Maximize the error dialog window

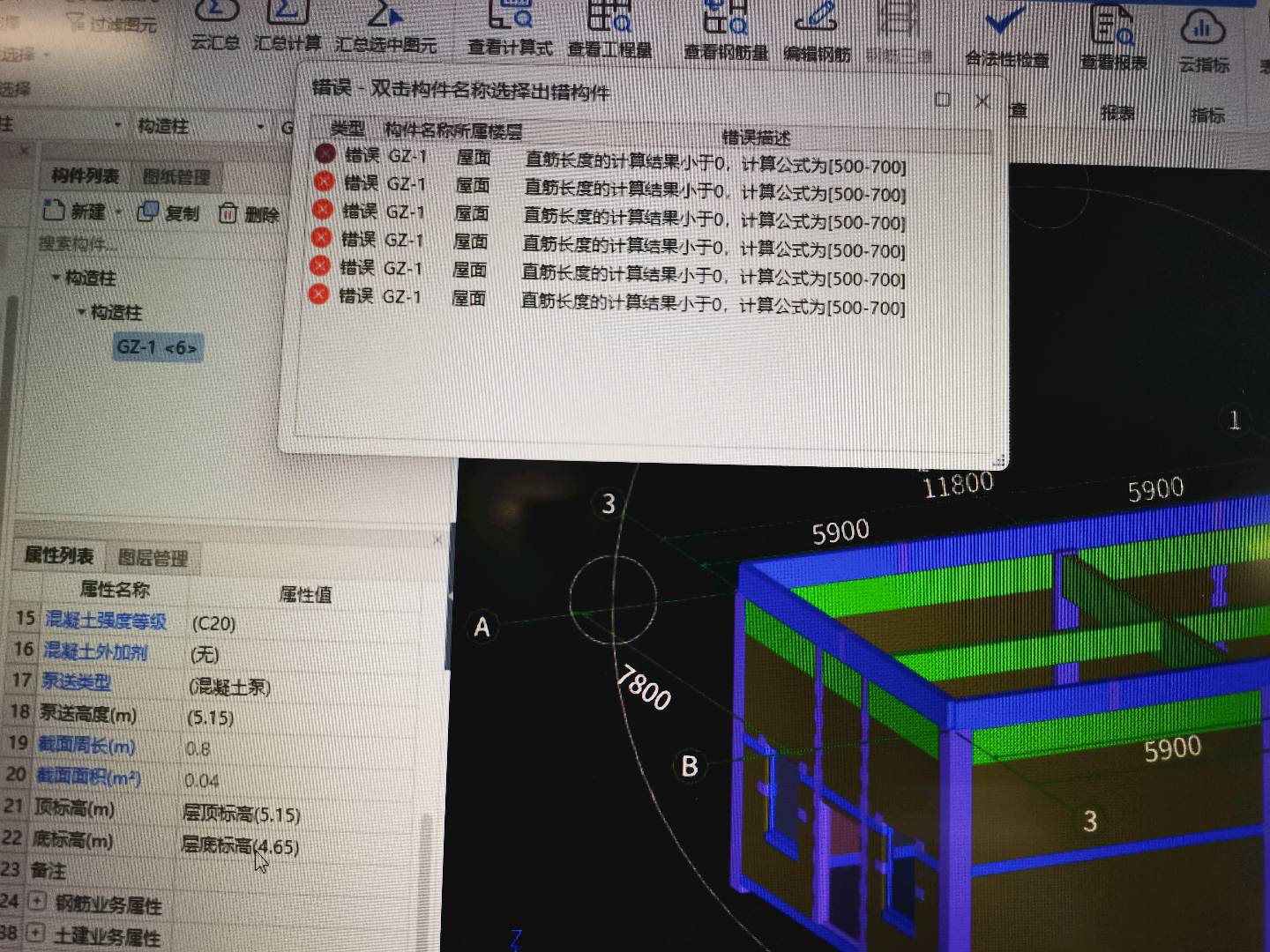[943, 100]
